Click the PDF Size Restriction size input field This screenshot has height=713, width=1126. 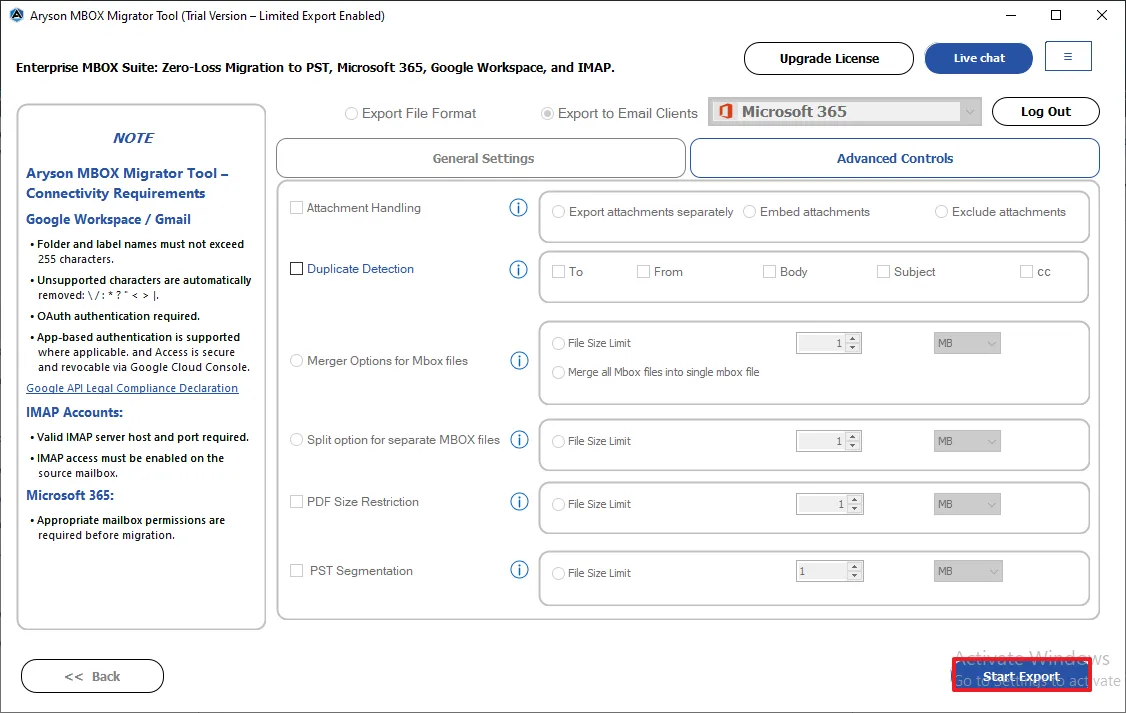822,504
